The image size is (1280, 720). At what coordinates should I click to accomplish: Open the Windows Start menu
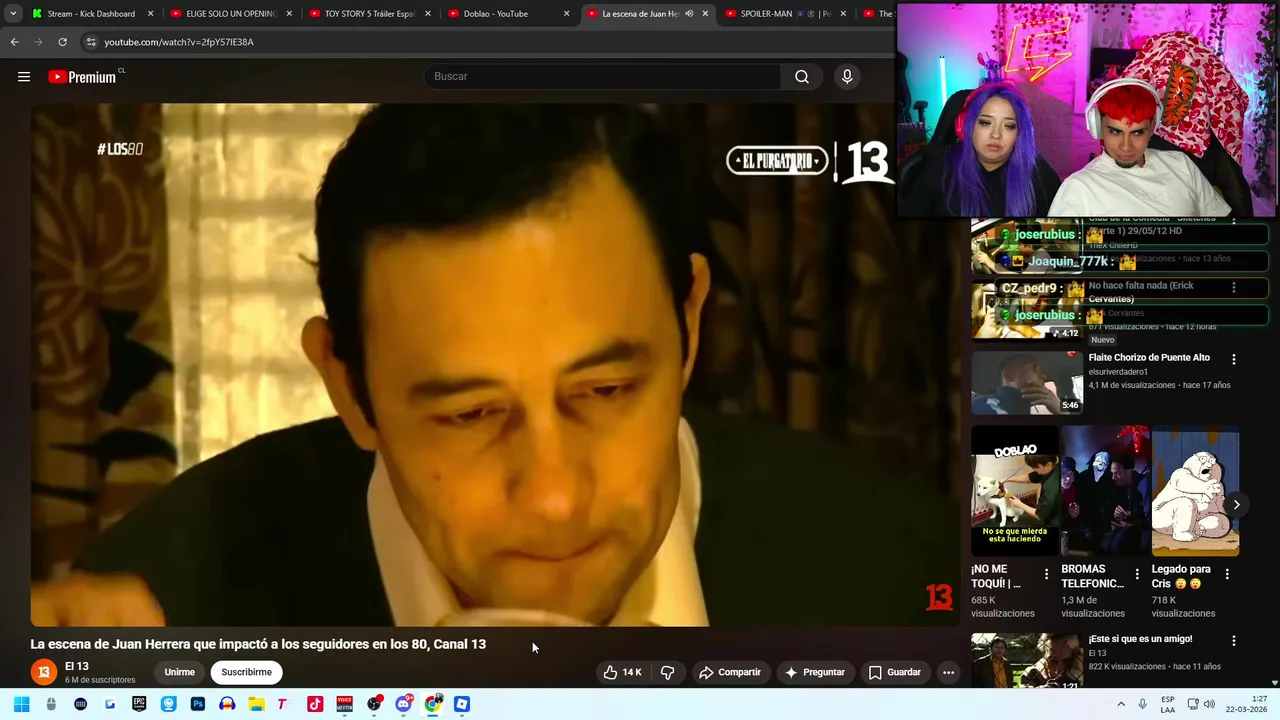tap(21, 704)
